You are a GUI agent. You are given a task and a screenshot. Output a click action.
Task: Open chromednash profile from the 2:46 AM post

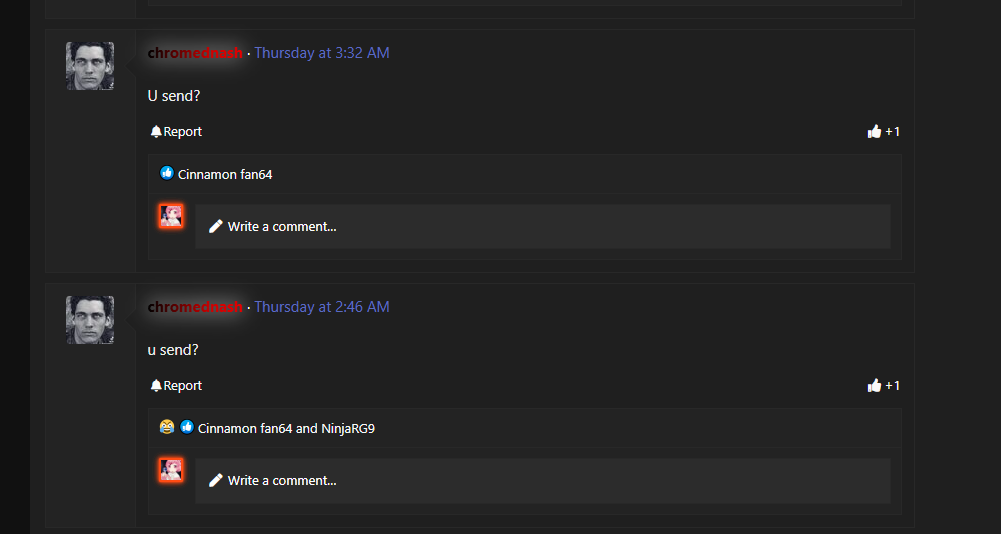[x=195, y=307]
